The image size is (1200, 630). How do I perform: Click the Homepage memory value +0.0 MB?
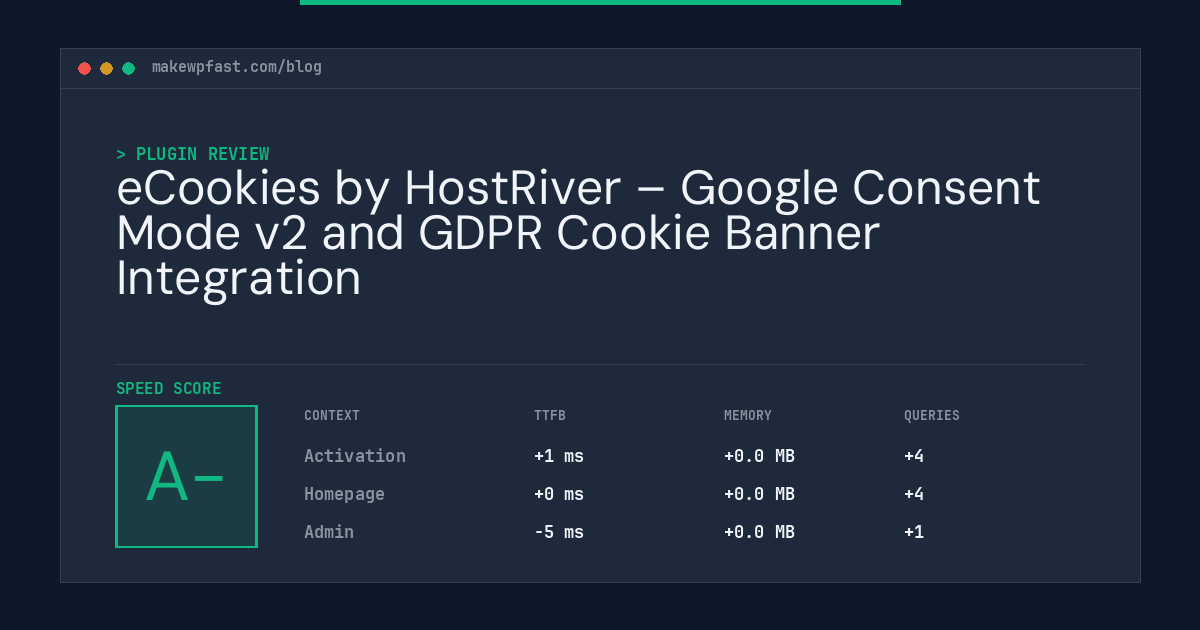pos(759,494)
